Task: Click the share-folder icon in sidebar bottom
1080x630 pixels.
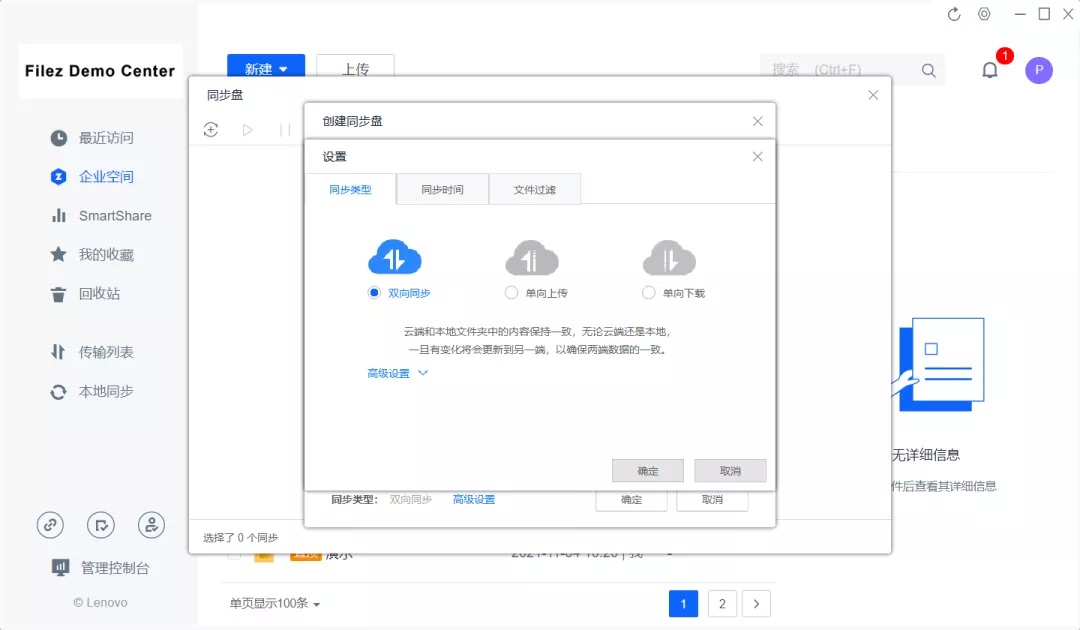Action: pyautogui.click(x=101, y=525)
